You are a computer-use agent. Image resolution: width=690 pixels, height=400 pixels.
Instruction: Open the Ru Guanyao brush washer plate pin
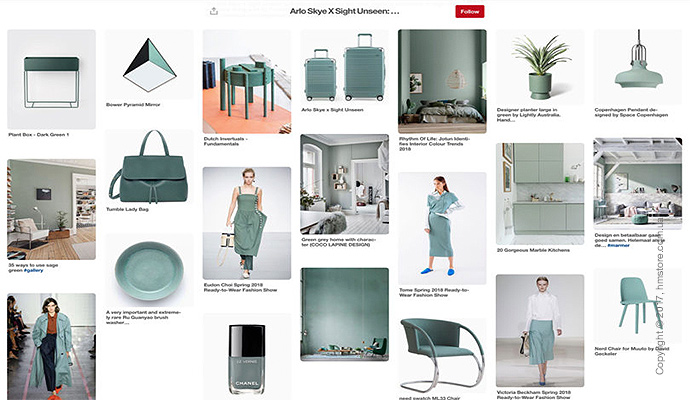click(x=149, y=270)
